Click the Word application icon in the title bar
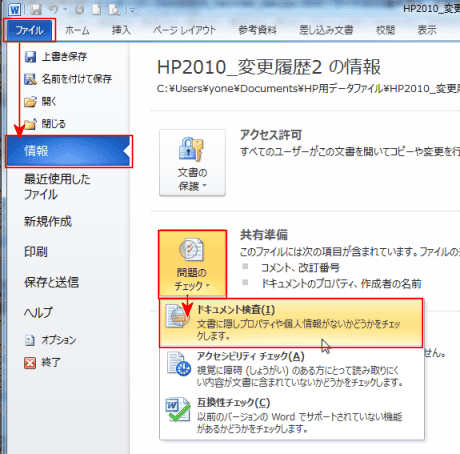 pyautogui.click(x=15, y=10)
